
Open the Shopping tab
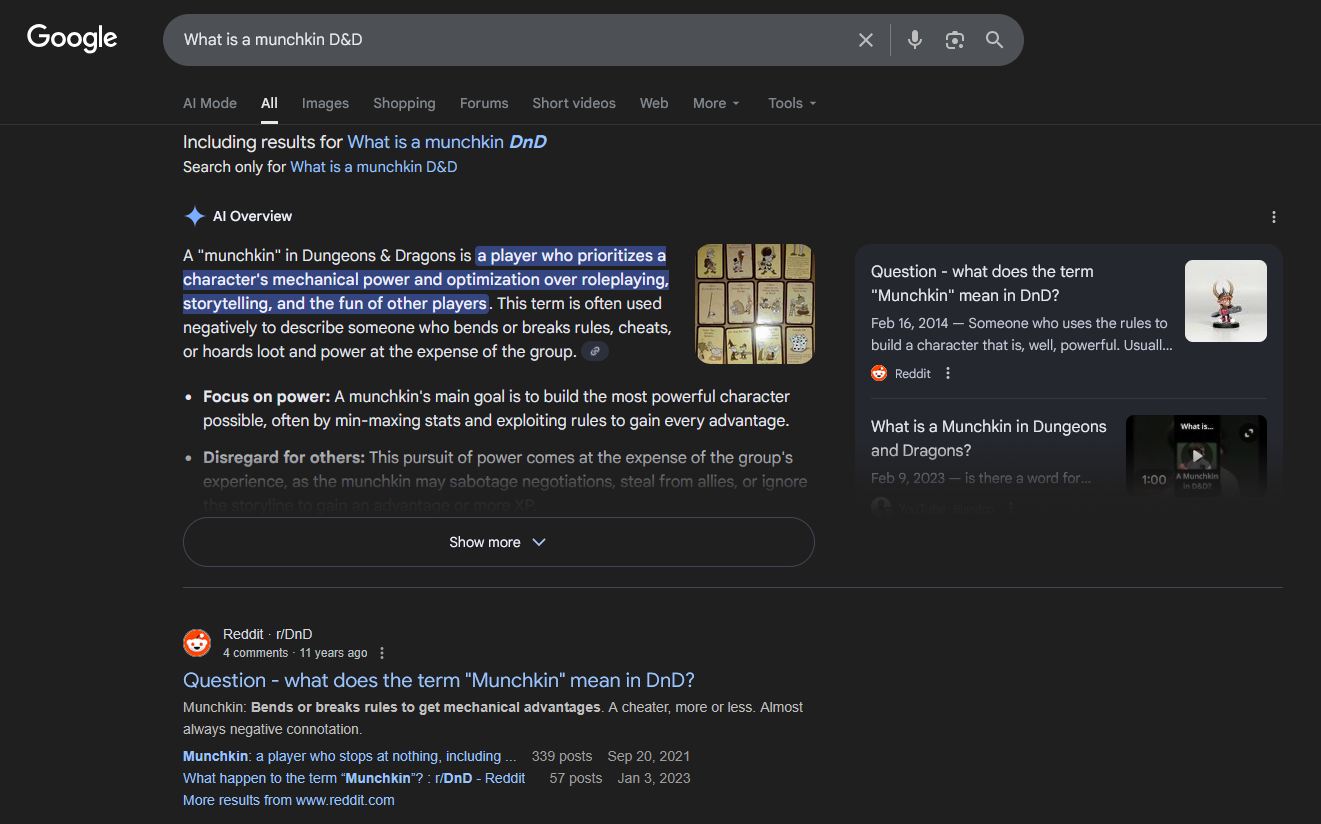(404, 103)
